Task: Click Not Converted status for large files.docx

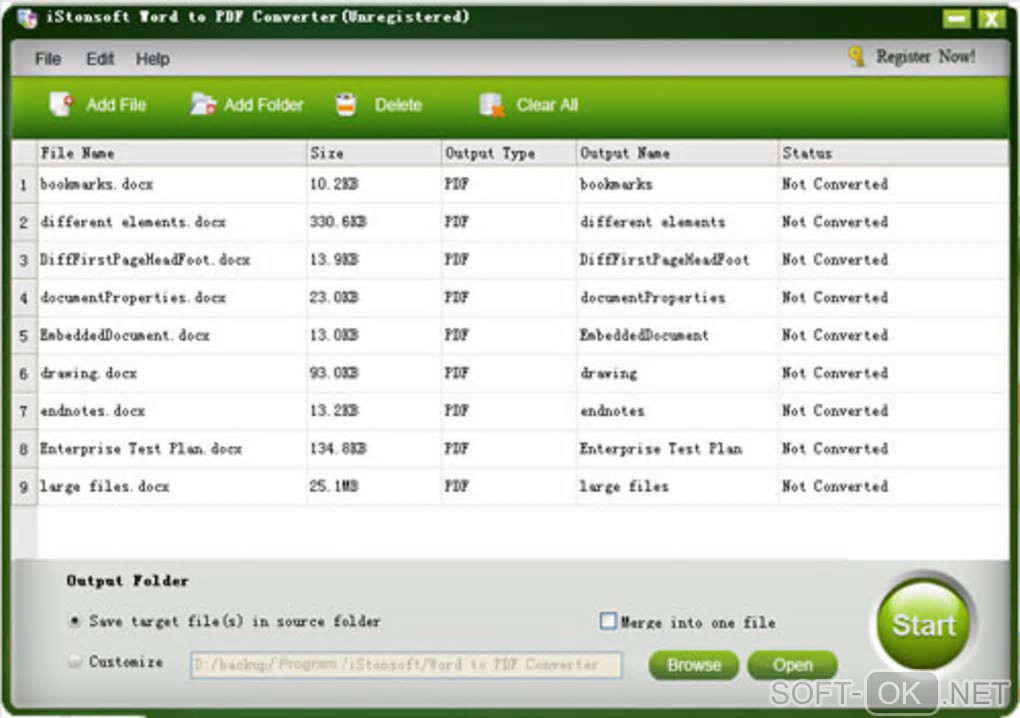Action: (x=835, y=486)
